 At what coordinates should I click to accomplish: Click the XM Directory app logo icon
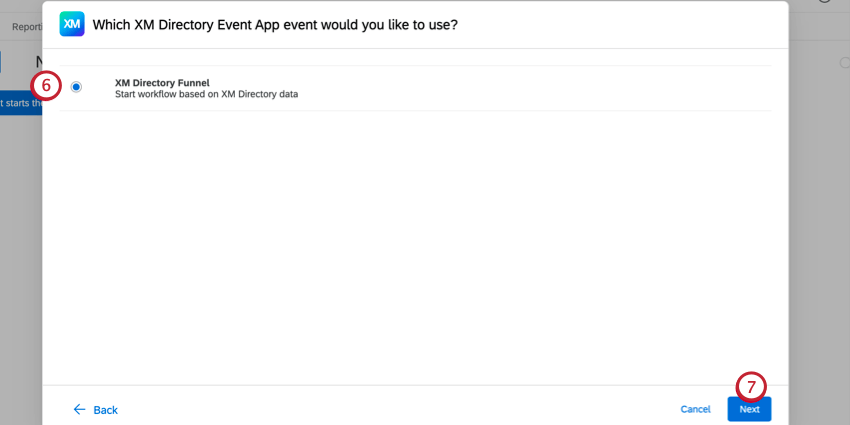72,24
